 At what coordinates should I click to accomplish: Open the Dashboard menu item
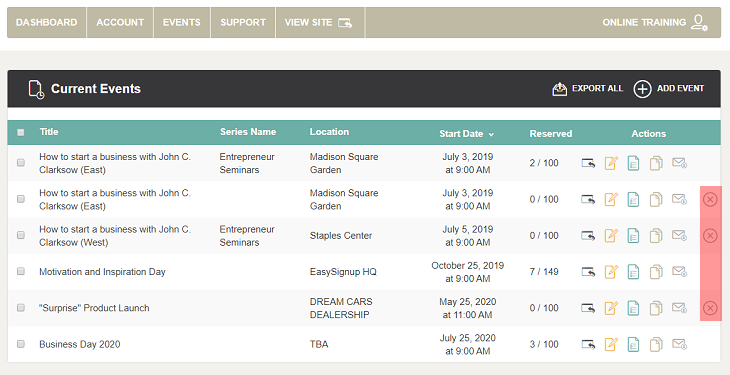tap(47, 22)
